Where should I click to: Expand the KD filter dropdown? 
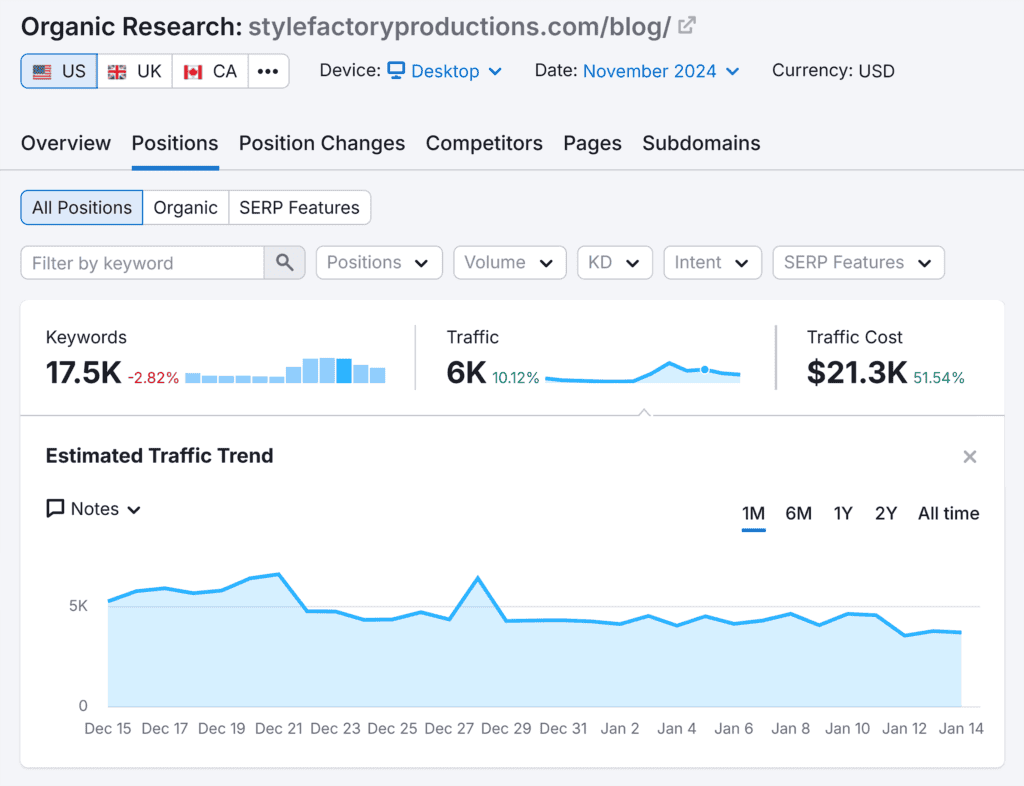(614, 262)
